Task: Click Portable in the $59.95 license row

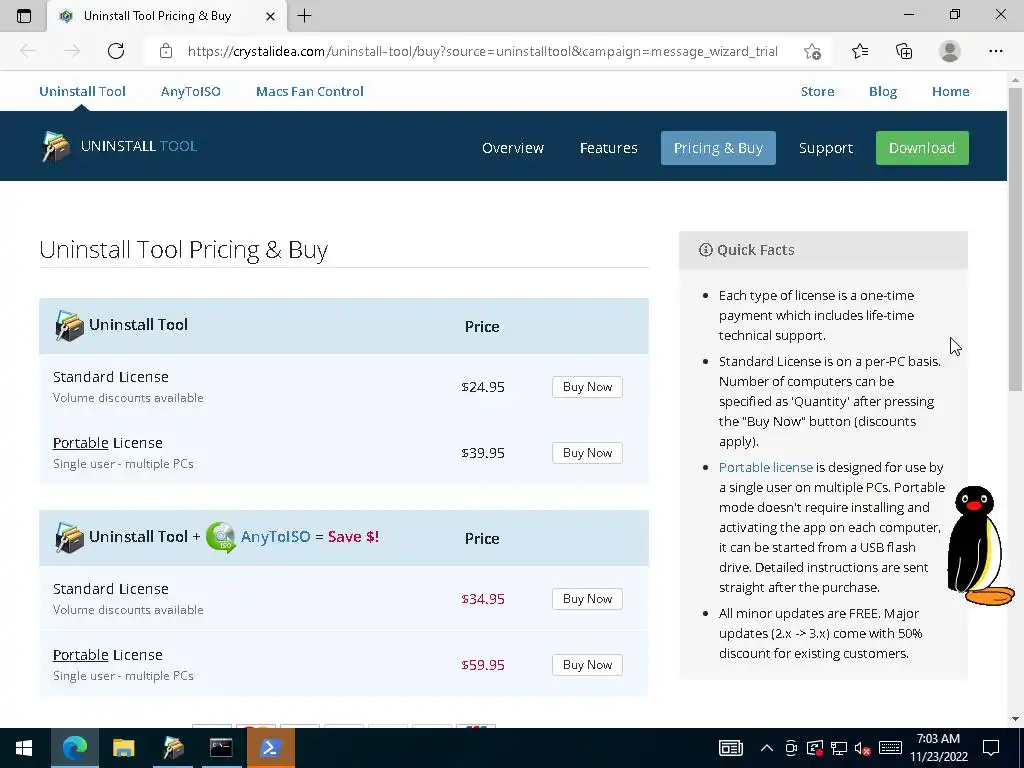Action: [80, 655]
